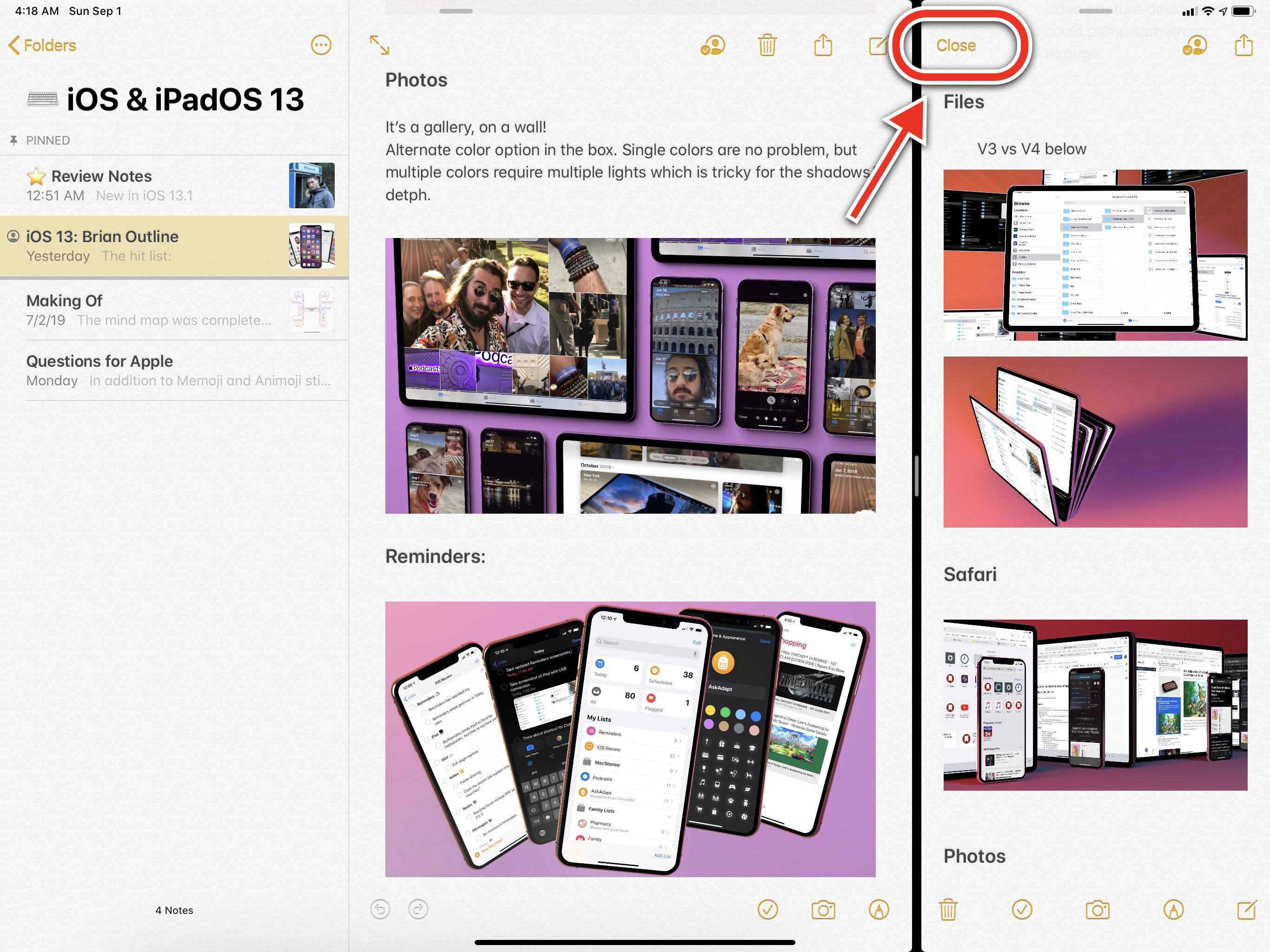The width and height of the screenshot is (1270, 952).
Task: Open markup tool in side note
Action: (x=1173, y=910)
